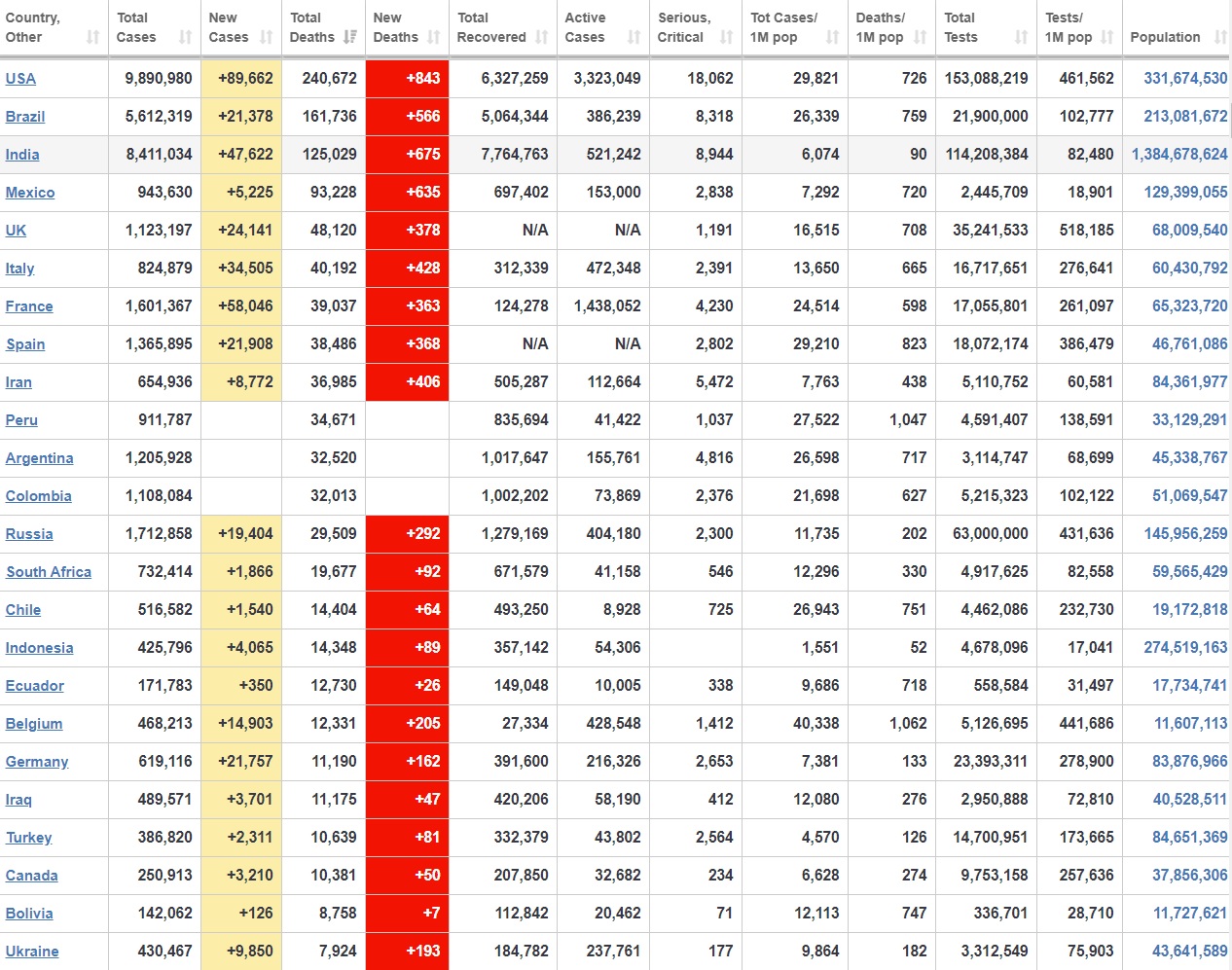Open the Indonesia country link
Screen dimensions: 1232x970
39,648
